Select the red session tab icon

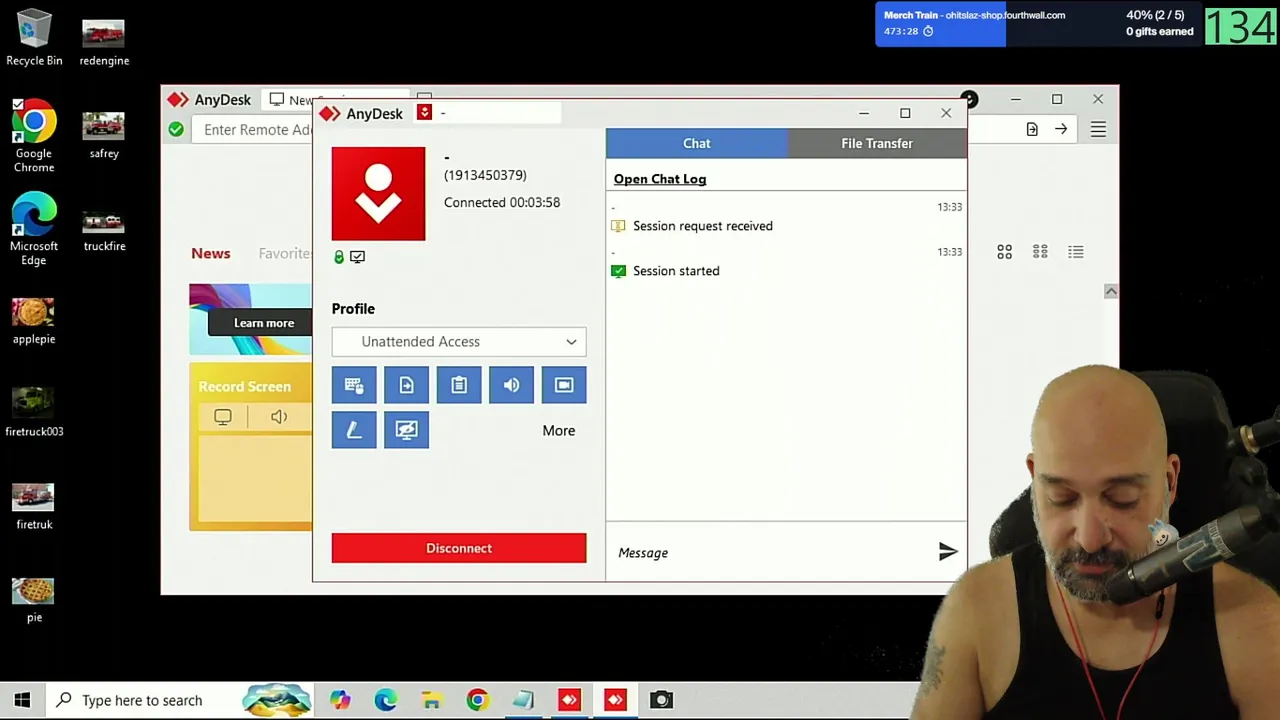coord(424,112)
